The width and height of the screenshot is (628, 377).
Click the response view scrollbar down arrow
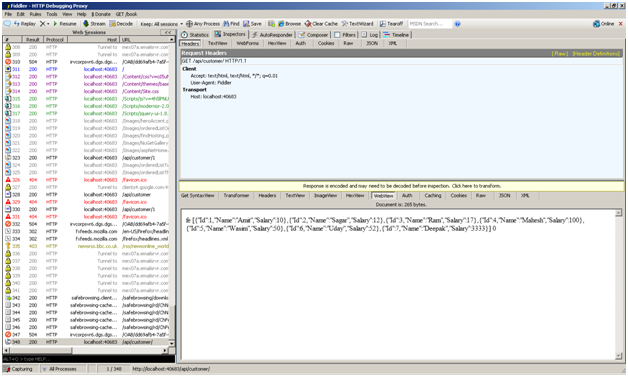click(x=619, y=356)
